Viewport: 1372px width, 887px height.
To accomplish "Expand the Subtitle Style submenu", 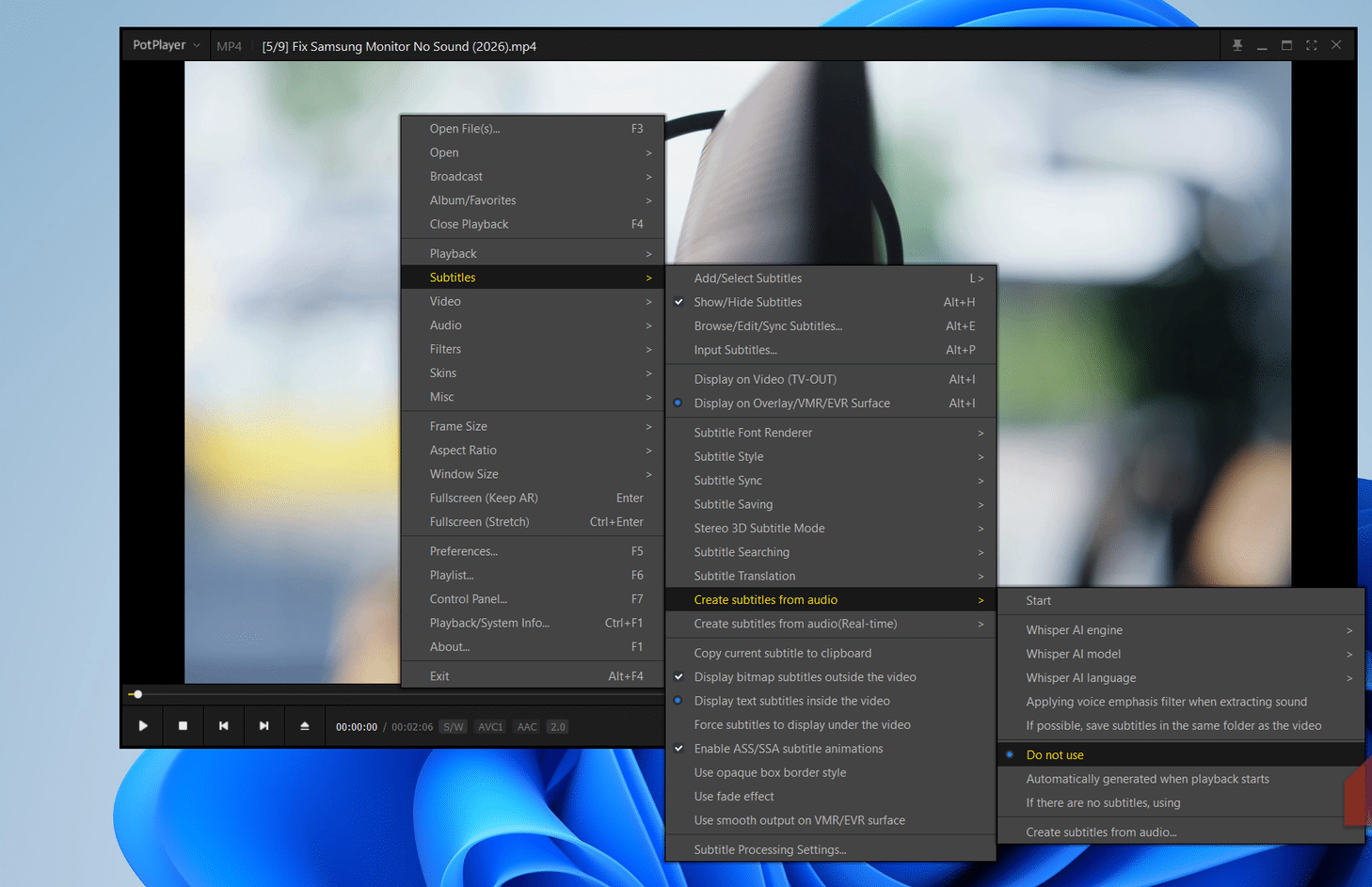I will (831, 456).
